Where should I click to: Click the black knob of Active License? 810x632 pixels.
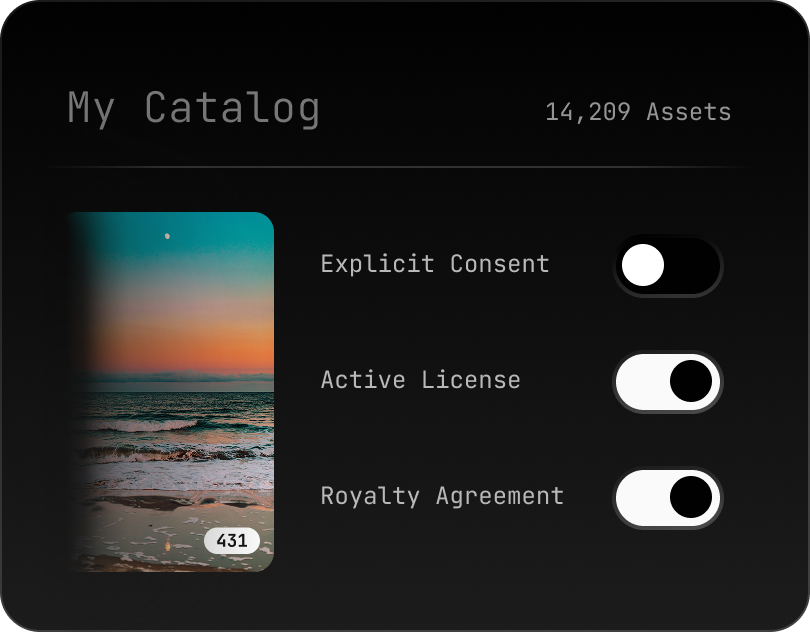(691, 382)
